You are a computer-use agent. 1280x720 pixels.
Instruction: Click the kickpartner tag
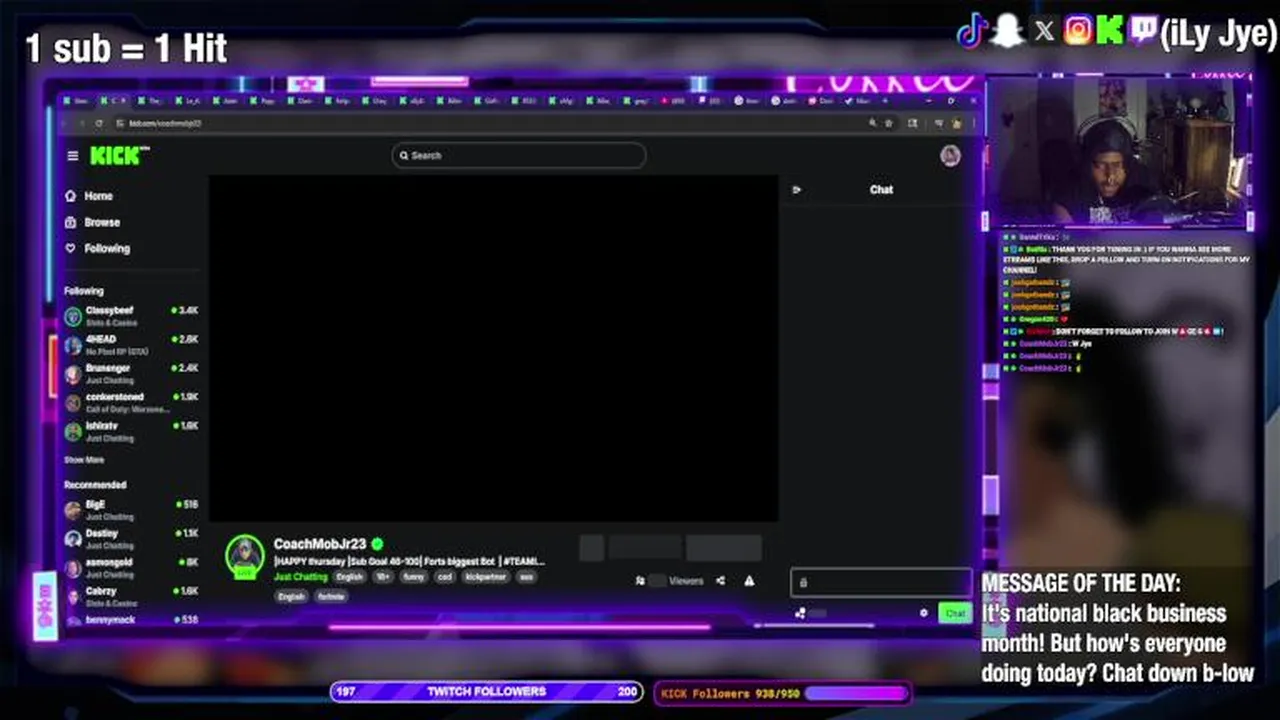(486, 577)
